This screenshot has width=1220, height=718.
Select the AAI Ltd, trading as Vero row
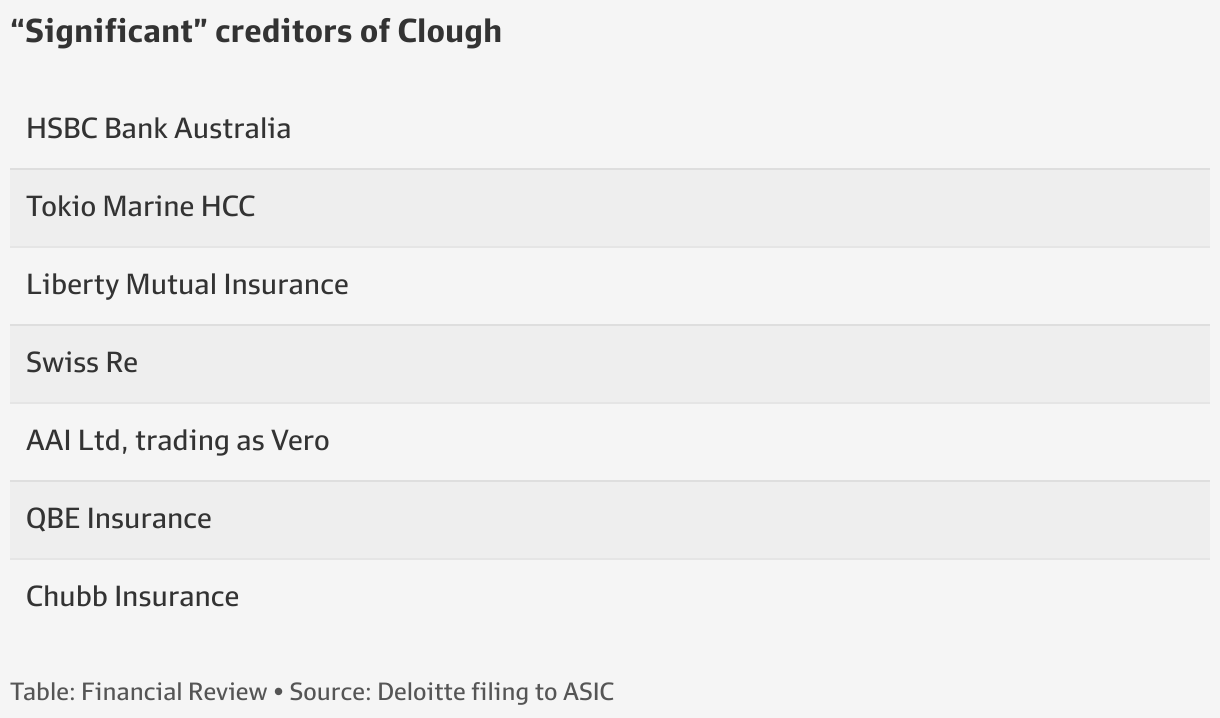point(610,441)
